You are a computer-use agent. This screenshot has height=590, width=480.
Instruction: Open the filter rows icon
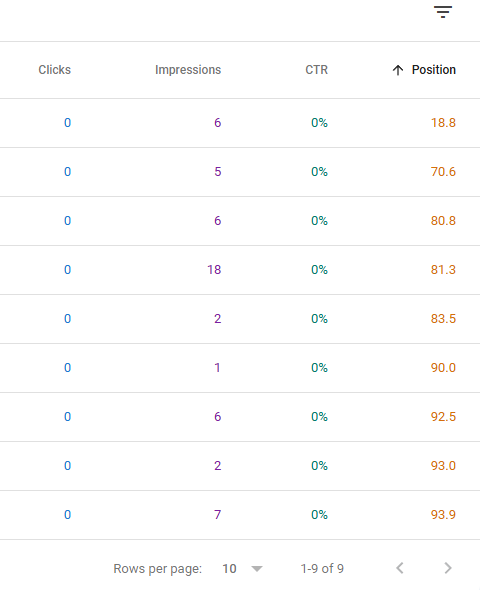click(443, 12)
